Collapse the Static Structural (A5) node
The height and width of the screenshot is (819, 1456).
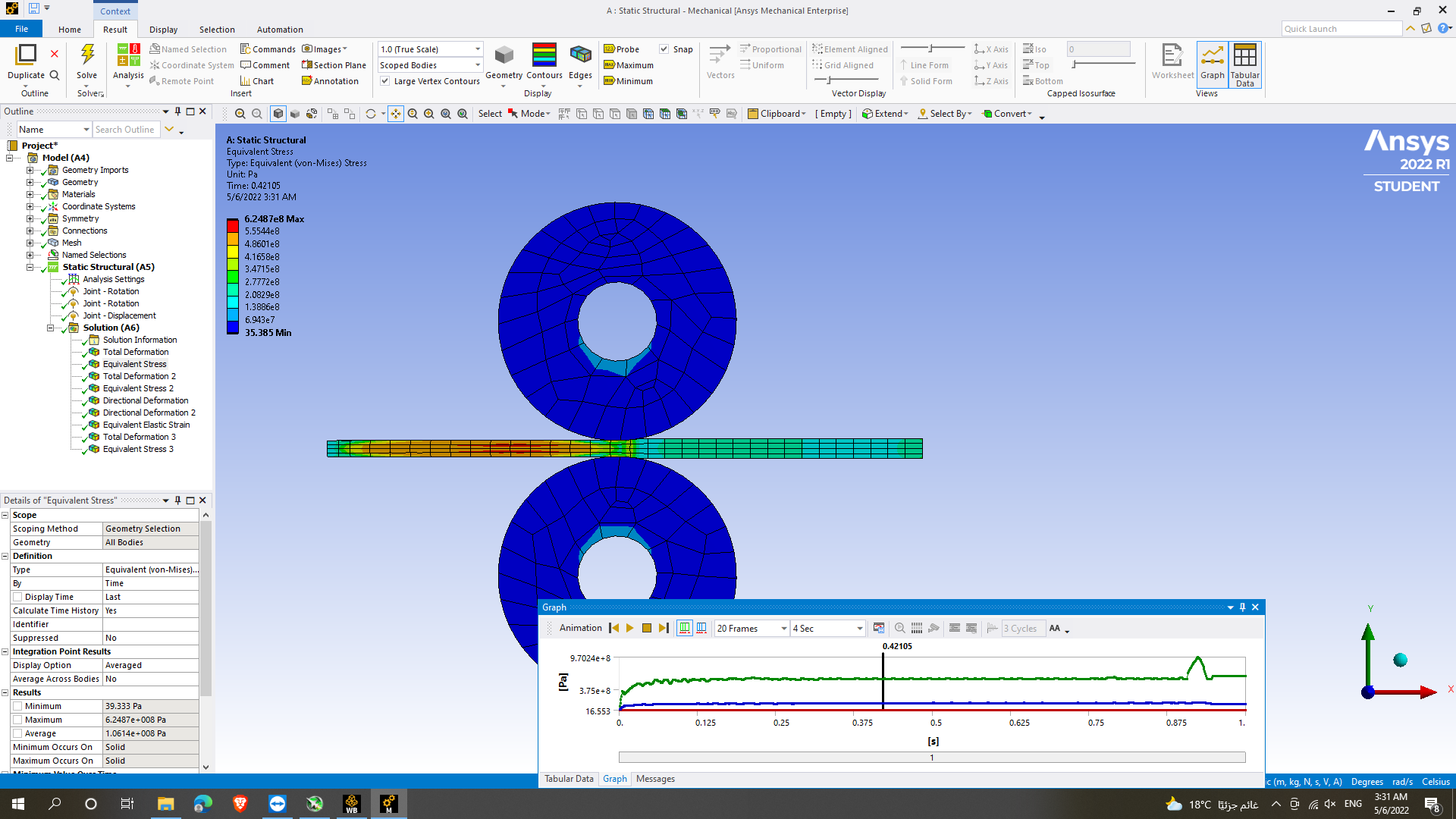[30, 267]
